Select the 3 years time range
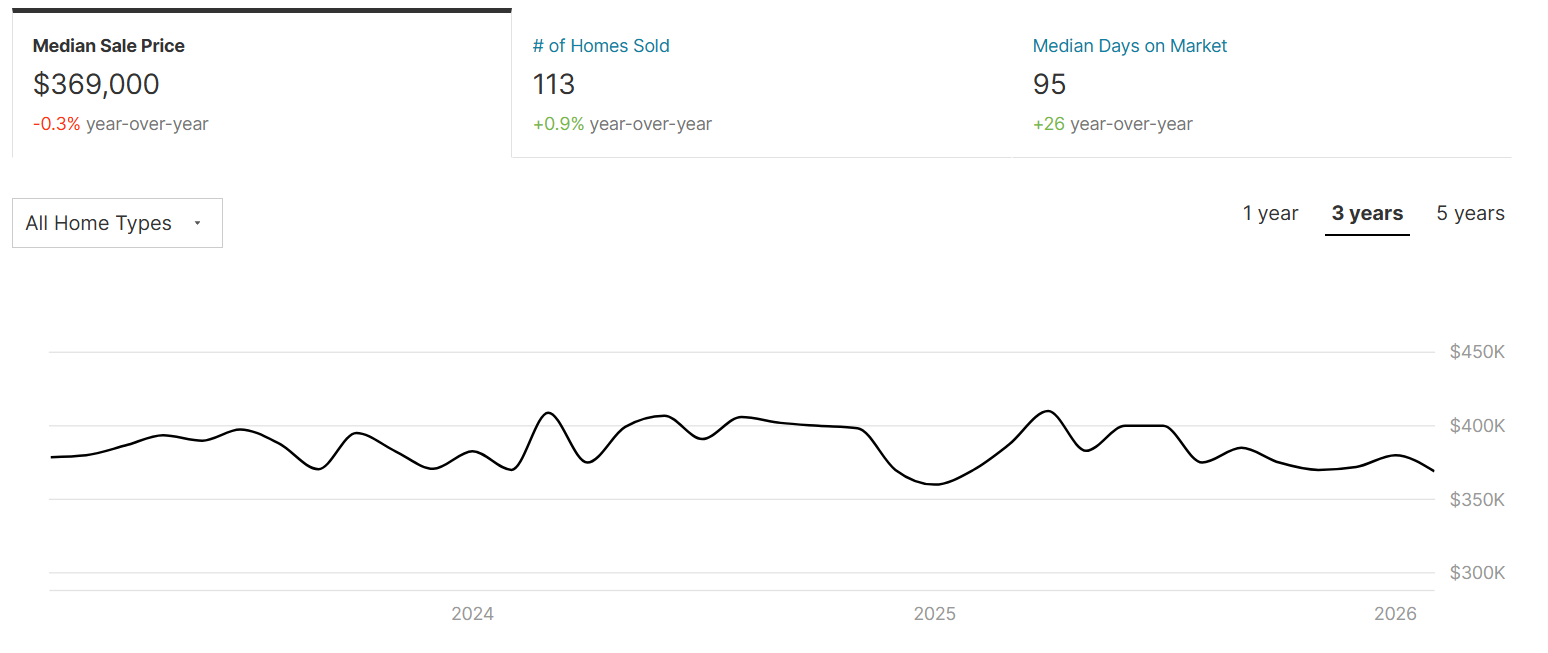Viewport: 1548px width, 653px height. [1367, 213]
